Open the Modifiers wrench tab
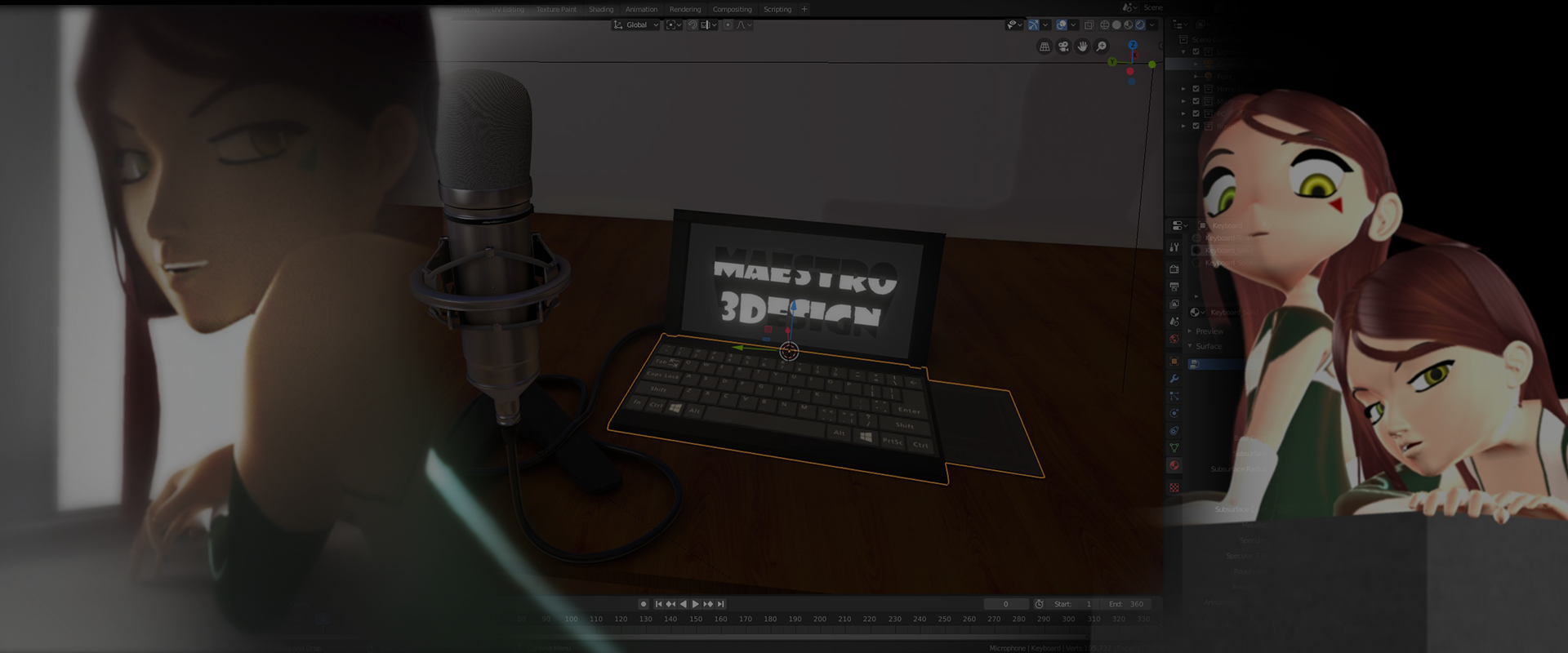The image size is (1568, 653). tap(1174, 379)
